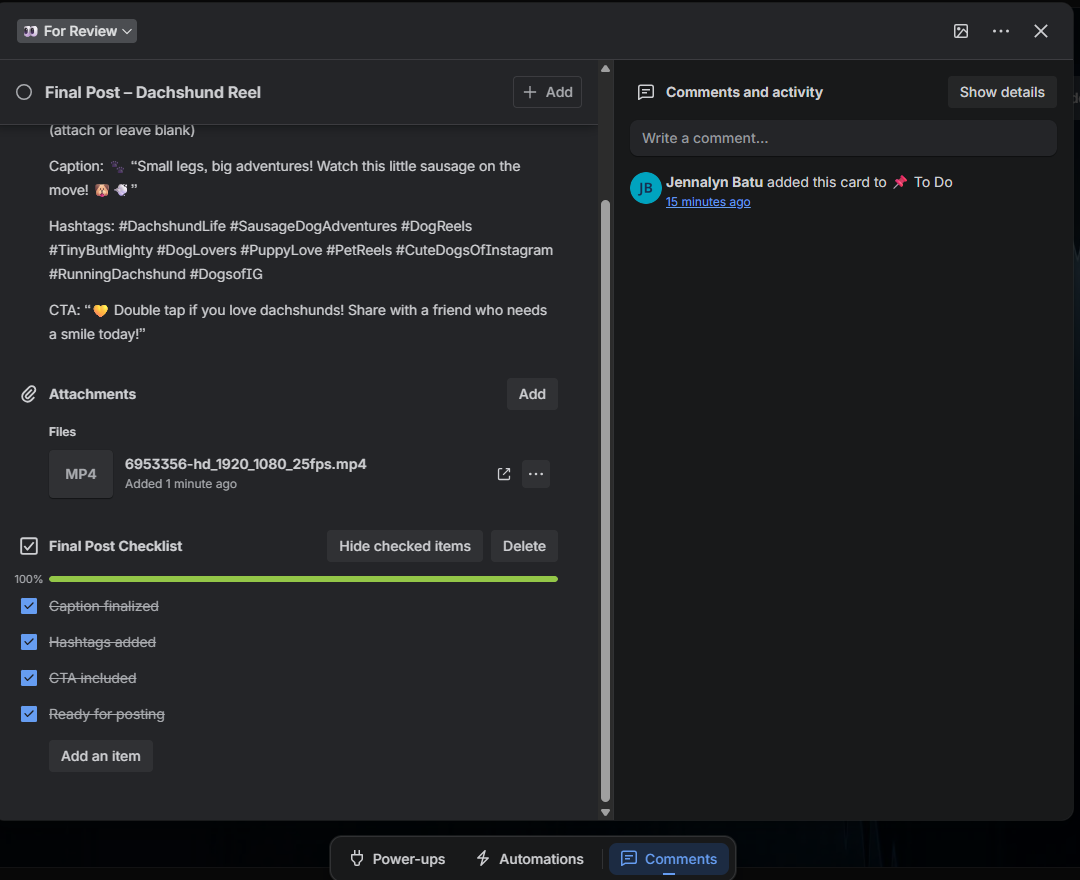The image size is (1080, 880).
Task: Click the scroll down arrow of the card panel
Action: [605, 813]
